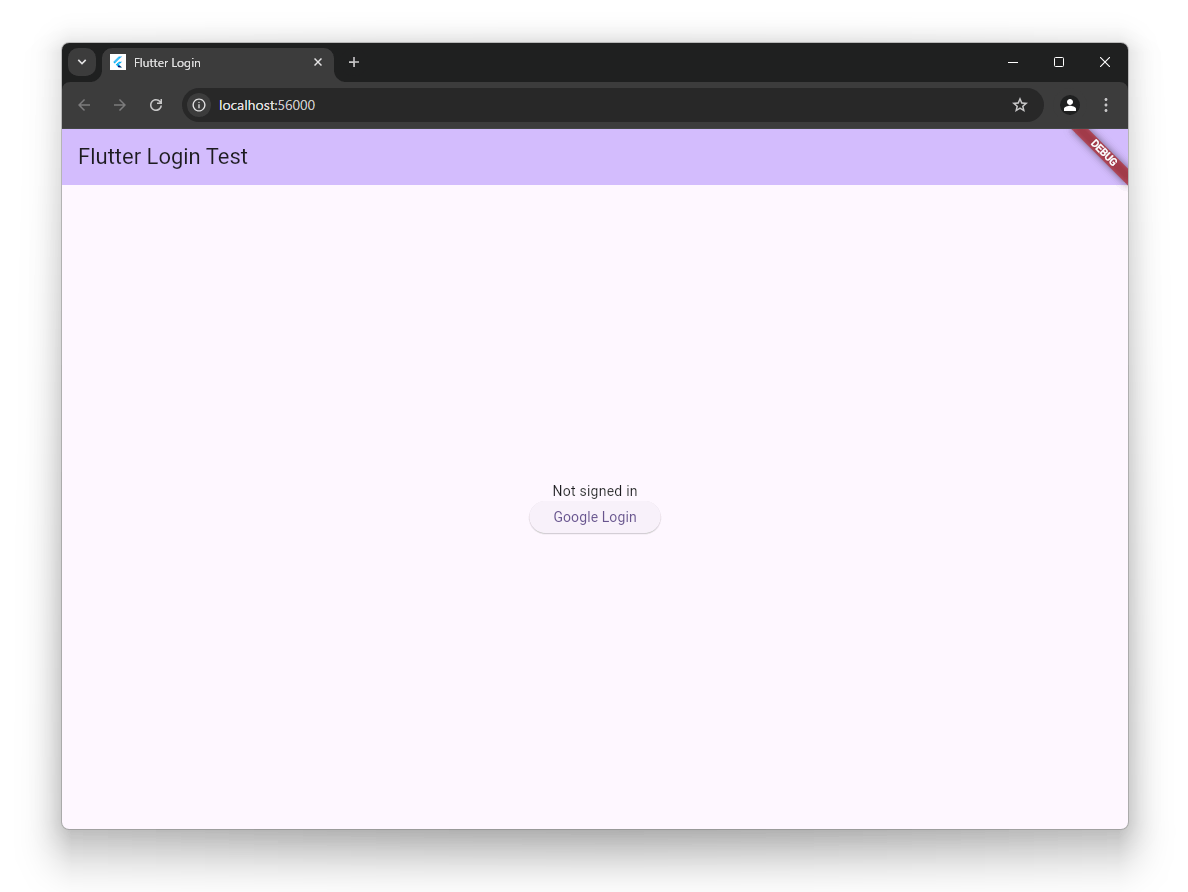Screen dimensions: 1188x892
Task: View site information for localhost
Action: pyautogui.click(x=199, y=105)
